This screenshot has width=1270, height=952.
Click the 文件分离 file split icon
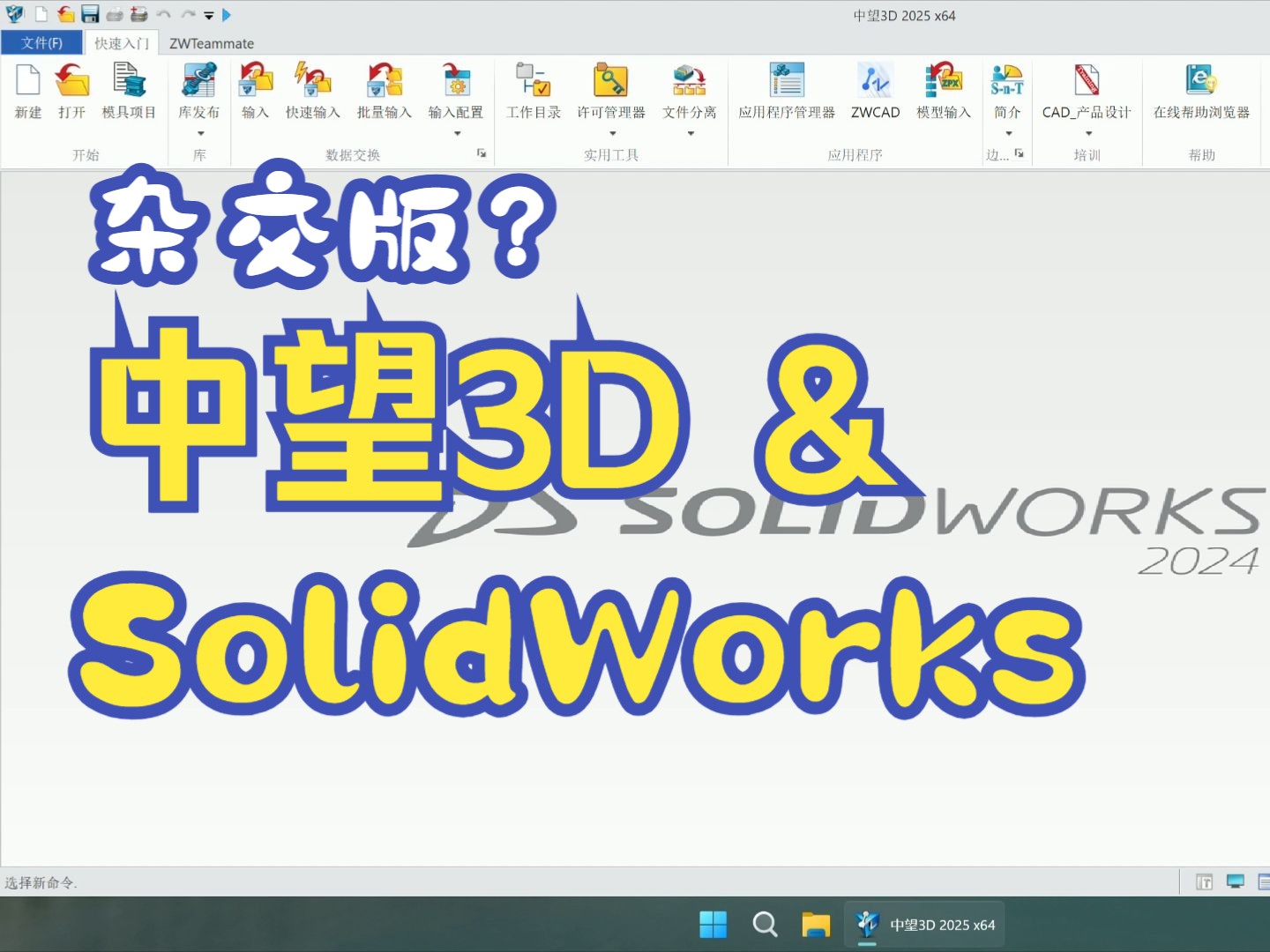click(690, 81)
